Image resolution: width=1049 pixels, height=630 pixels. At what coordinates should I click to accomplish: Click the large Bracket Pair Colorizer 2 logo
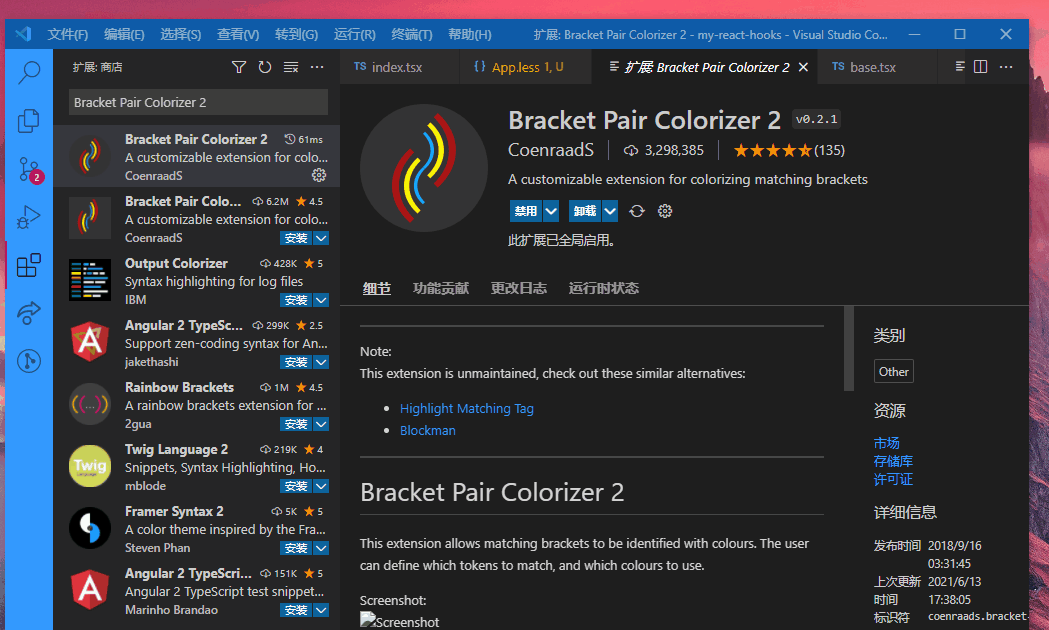pos(424,168)
